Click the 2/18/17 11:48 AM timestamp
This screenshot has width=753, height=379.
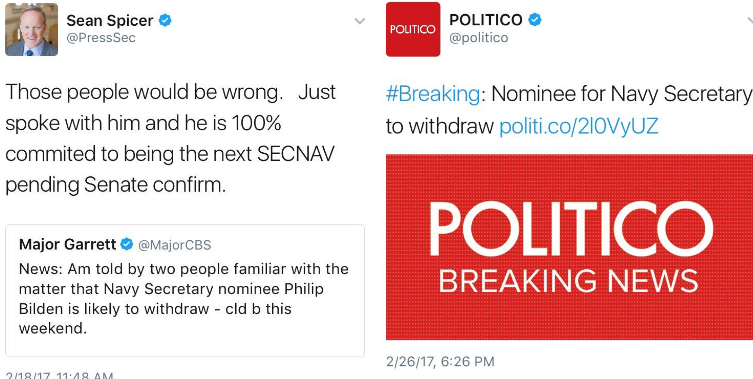tap(59, 375)
